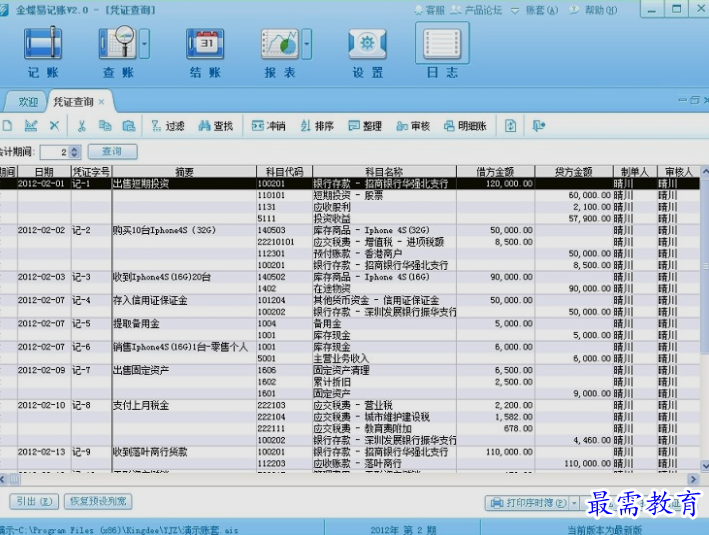Screen dimensions: 709x535
Task: Select the 收到Iphone4S(16G)20台 summary cell
Action: [x=184, y=277]
